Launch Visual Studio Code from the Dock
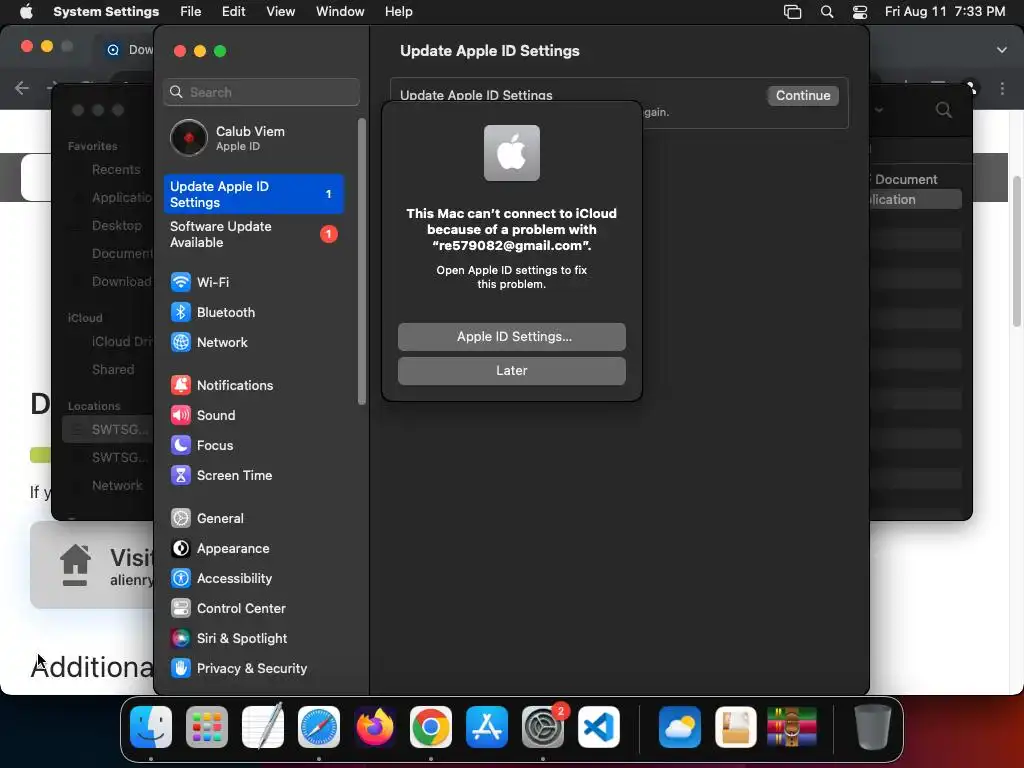This screenshot has width=1024, height=768. click(599, 727)
